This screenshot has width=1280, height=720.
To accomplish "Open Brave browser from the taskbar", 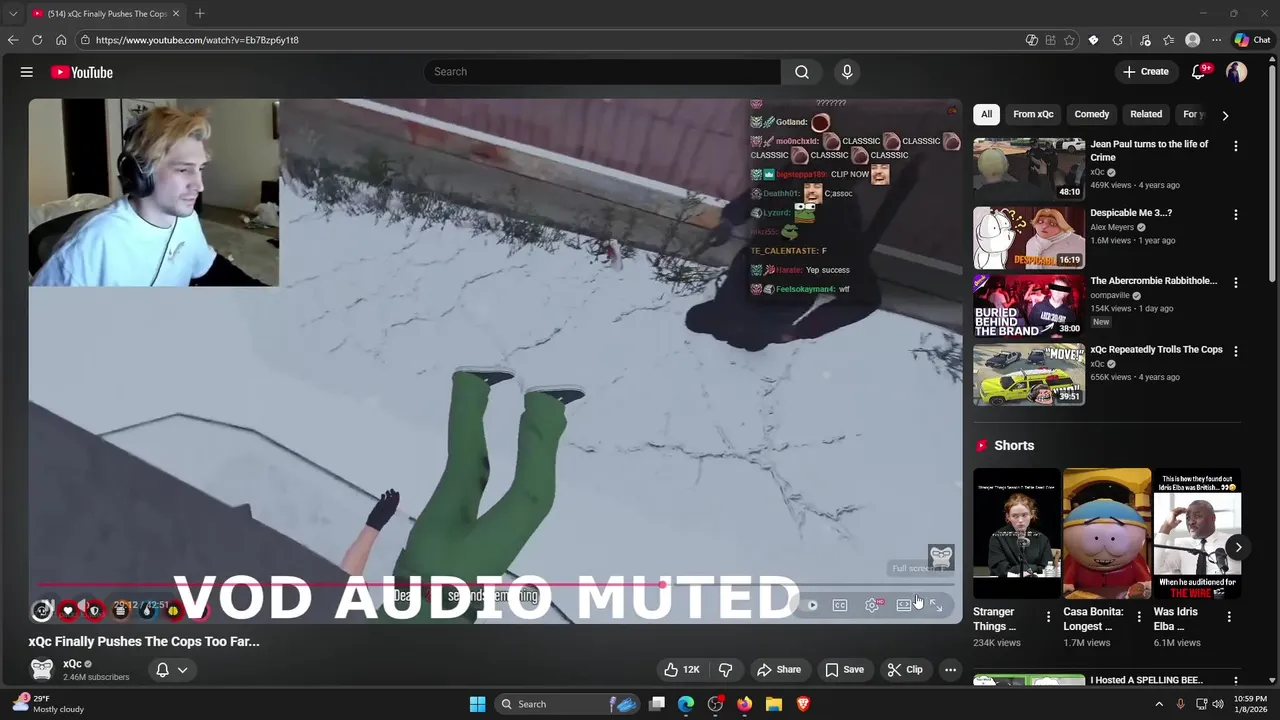I will click(803, 704).
